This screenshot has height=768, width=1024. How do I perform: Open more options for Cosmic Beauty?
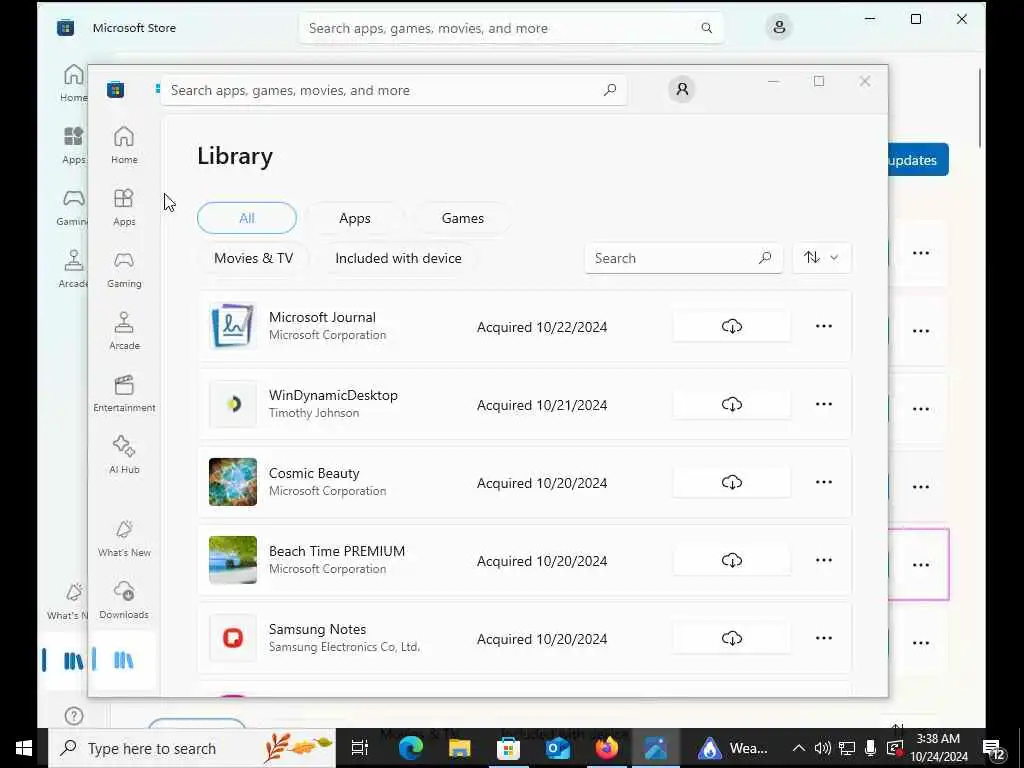pos(824,482)
